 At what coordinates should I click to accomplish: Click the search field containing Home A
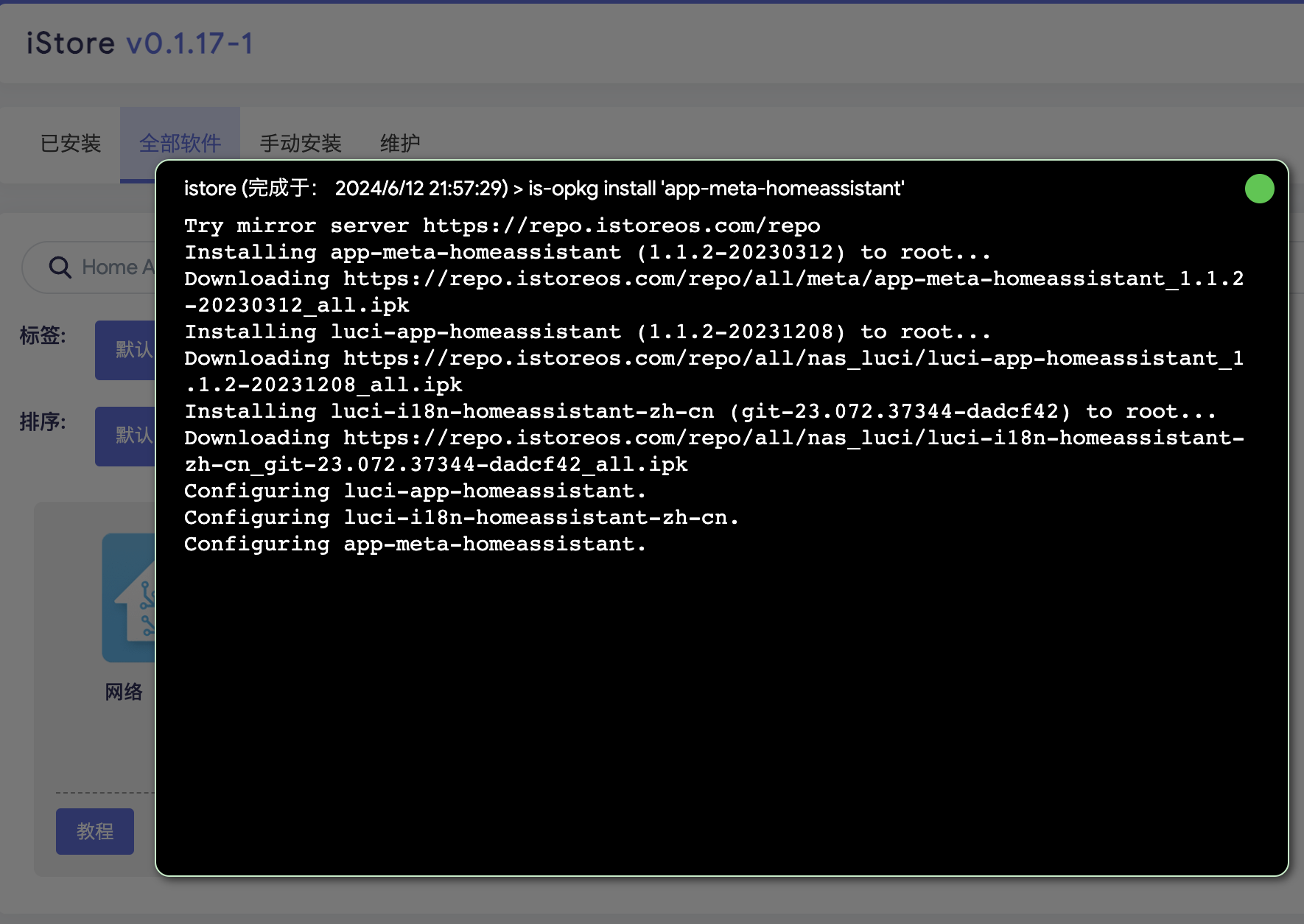click(90, 267)
